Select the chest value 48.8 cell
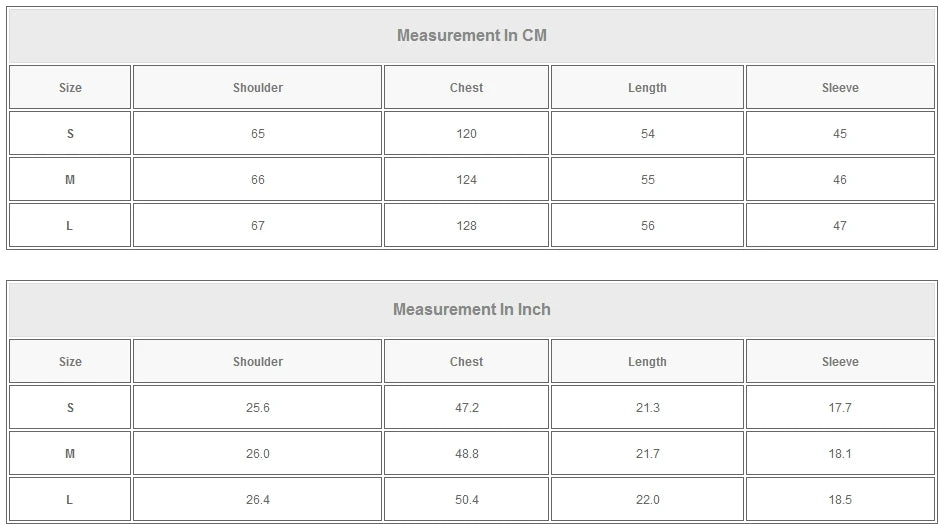 click(x=466, y=454)
